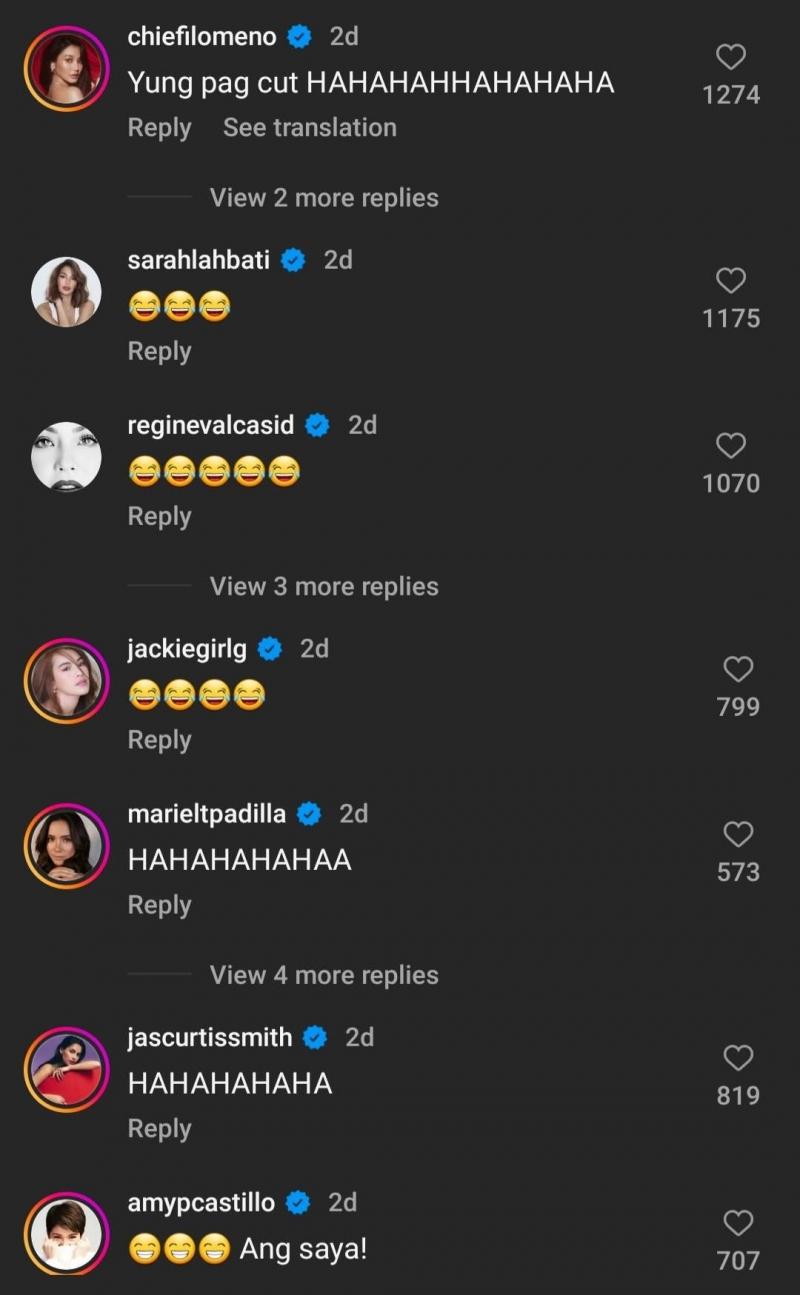
Task: Open sarahlahbati's profile avatar
Action: [66, 292]
